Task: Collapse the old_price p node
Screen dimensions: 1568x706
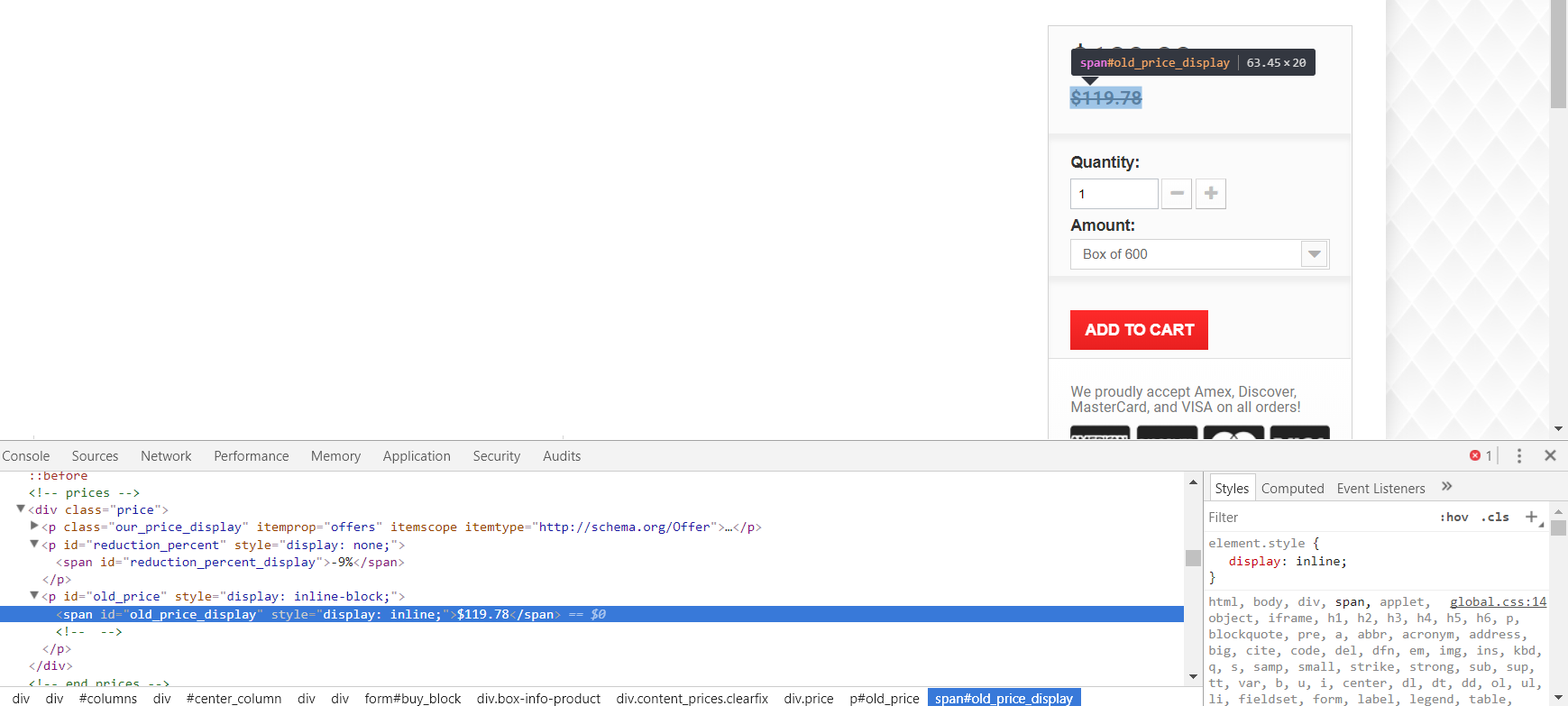Action: click(x=34, y=595)
